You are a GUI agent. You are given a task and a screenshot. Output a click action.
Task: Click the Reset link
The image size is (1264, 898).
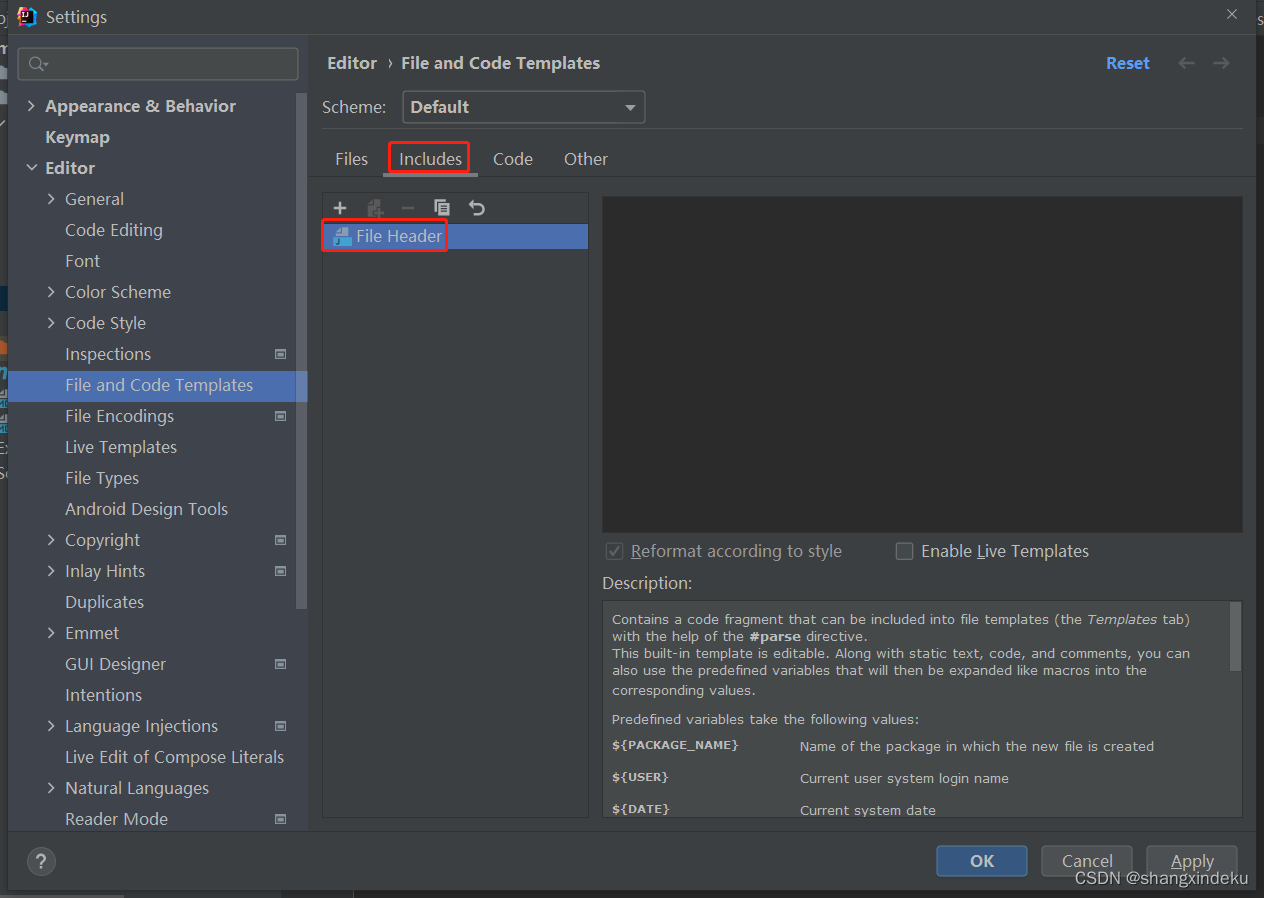pos(1128,63)
